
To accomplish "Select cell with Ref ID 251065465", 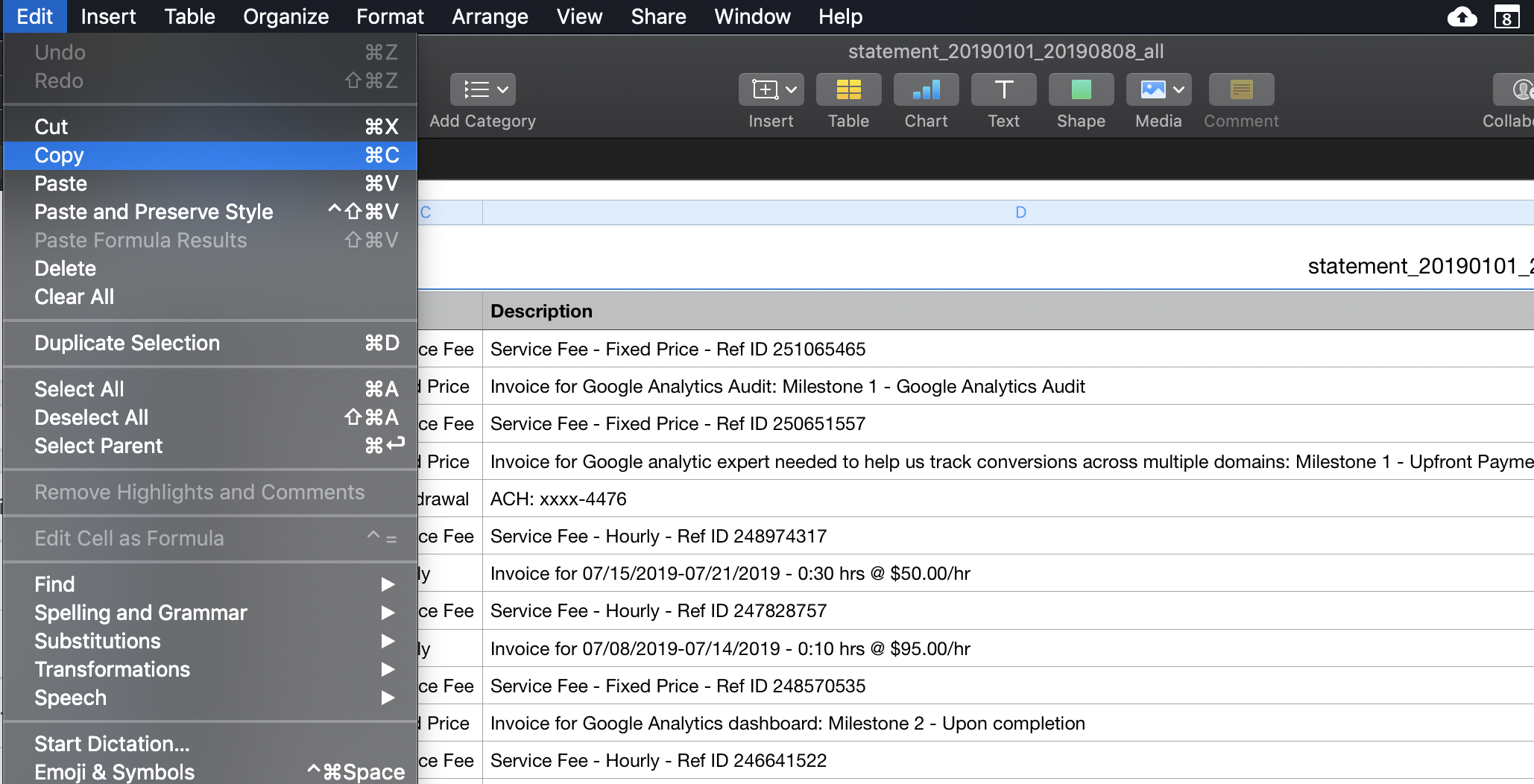I will (x=1008, y=349).
